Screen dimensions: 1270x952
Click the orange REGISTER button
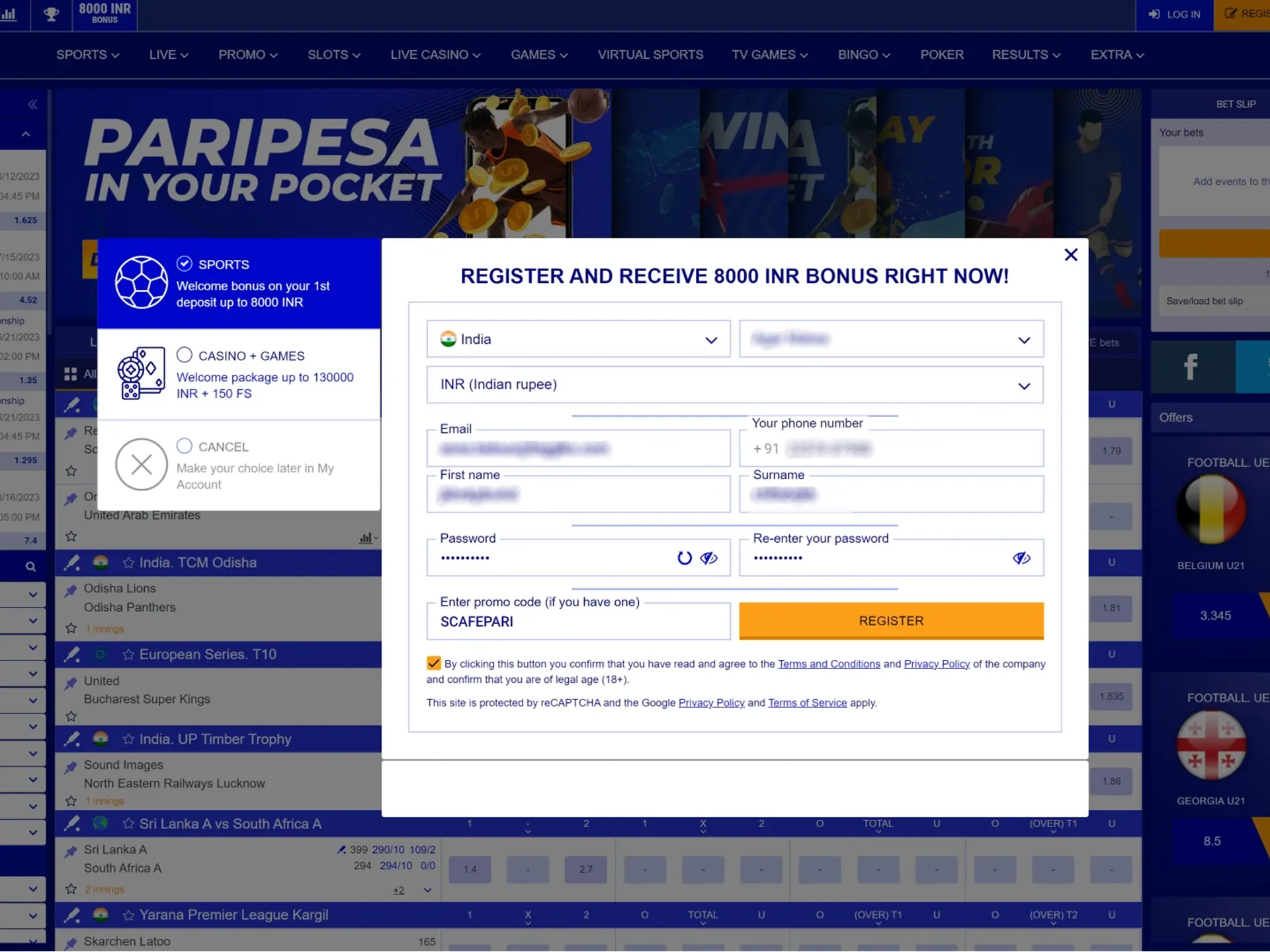891,621
